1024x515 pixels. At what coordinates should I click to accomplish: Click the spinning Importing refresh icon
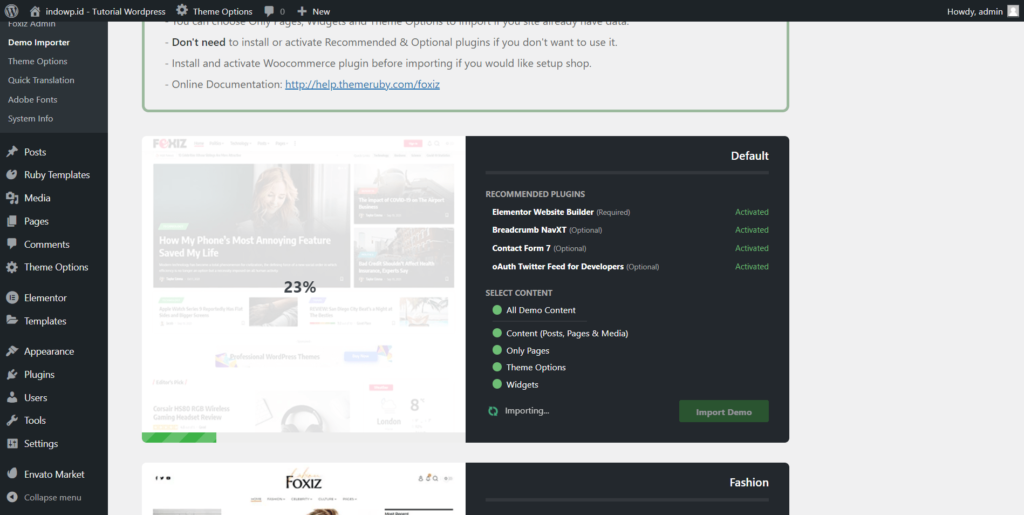(493, 411)
